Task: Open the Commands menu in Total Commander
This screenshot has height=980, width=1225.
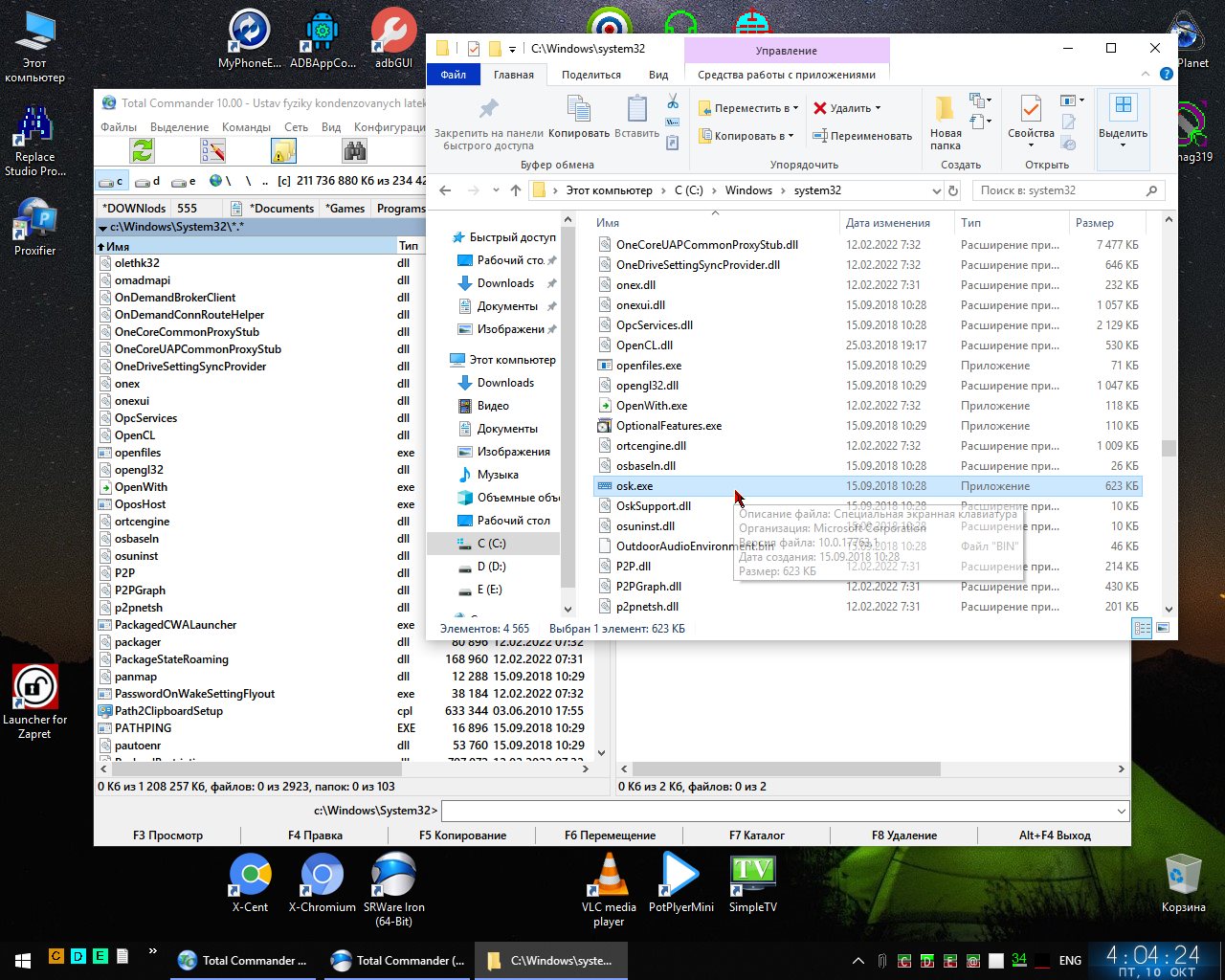Action: coord(246,126)
